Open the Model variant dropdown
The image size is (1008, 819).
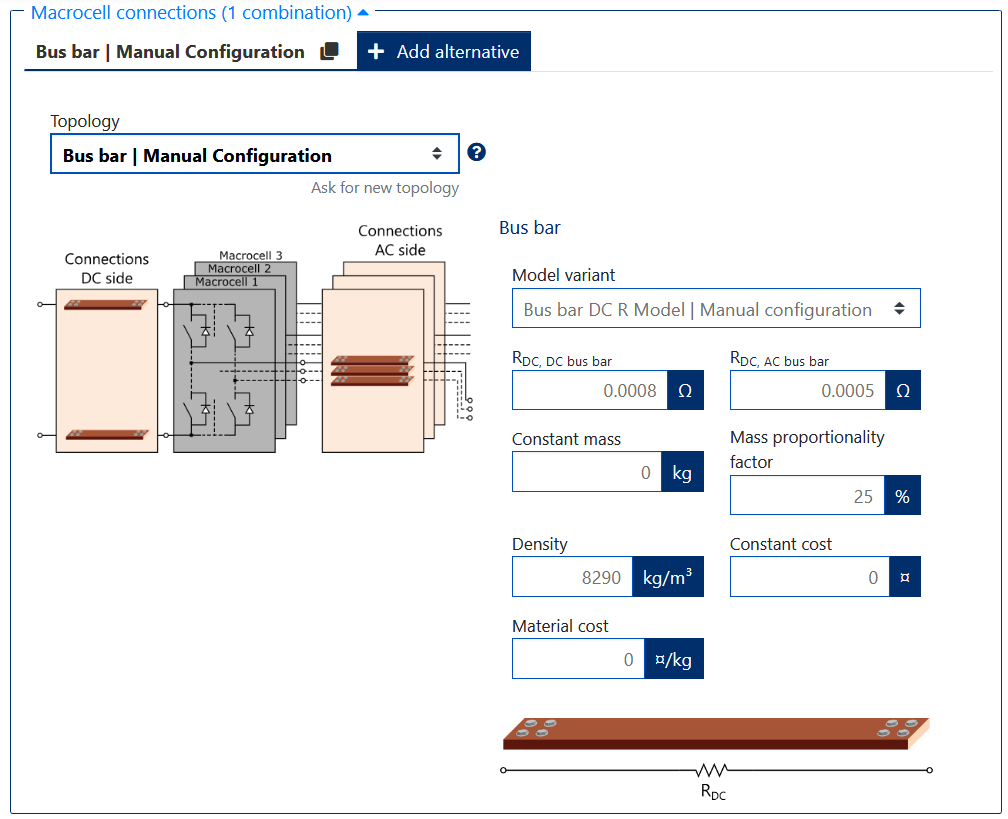click(715, 310)
